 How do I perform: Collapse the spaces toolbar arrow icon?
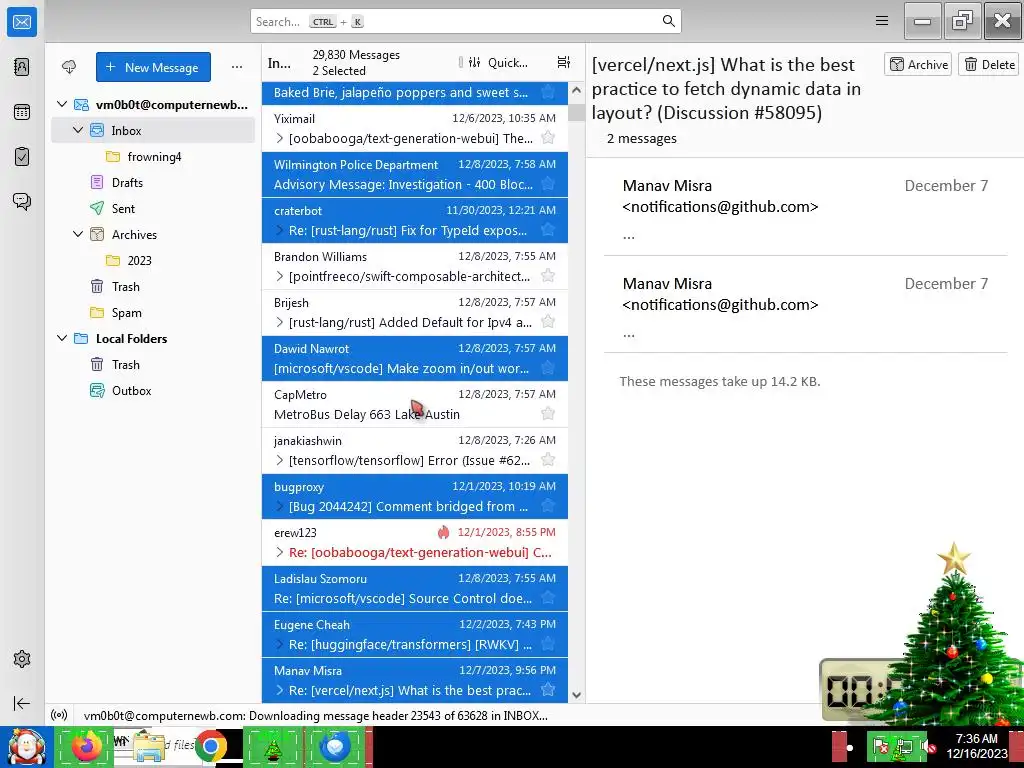(x=22, y=703)
